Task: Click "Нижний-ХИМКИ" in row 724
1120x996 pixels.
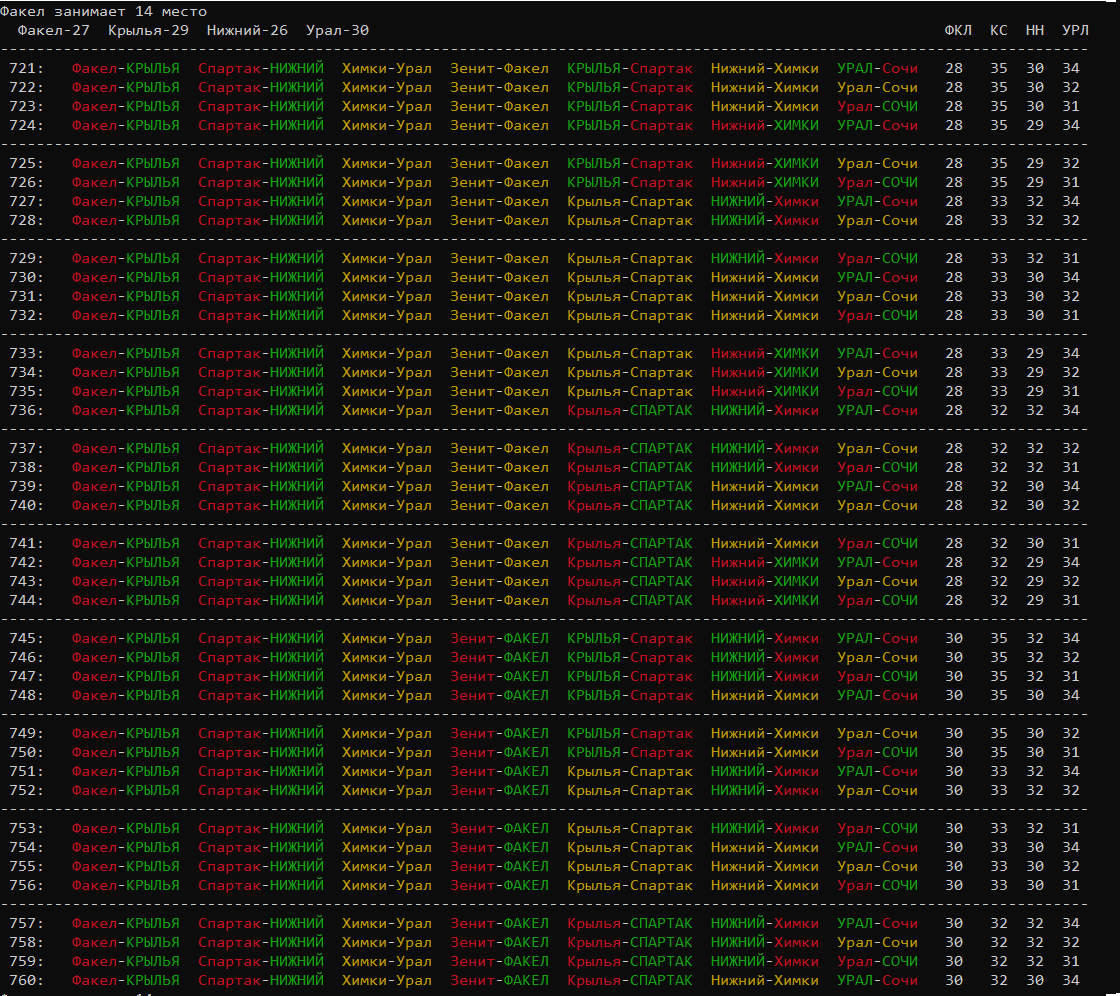Action: (764, 126)
